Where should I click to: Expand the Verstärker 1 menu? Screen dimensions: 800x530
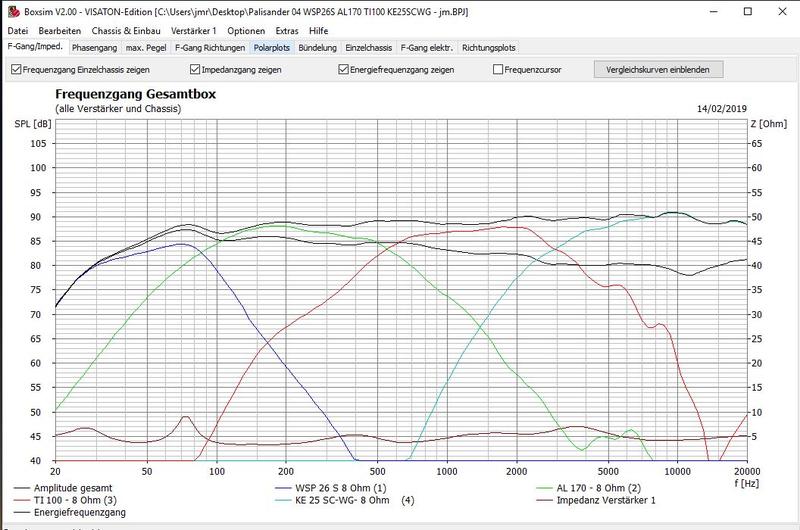pyautogui.click(x=195, y=31)
